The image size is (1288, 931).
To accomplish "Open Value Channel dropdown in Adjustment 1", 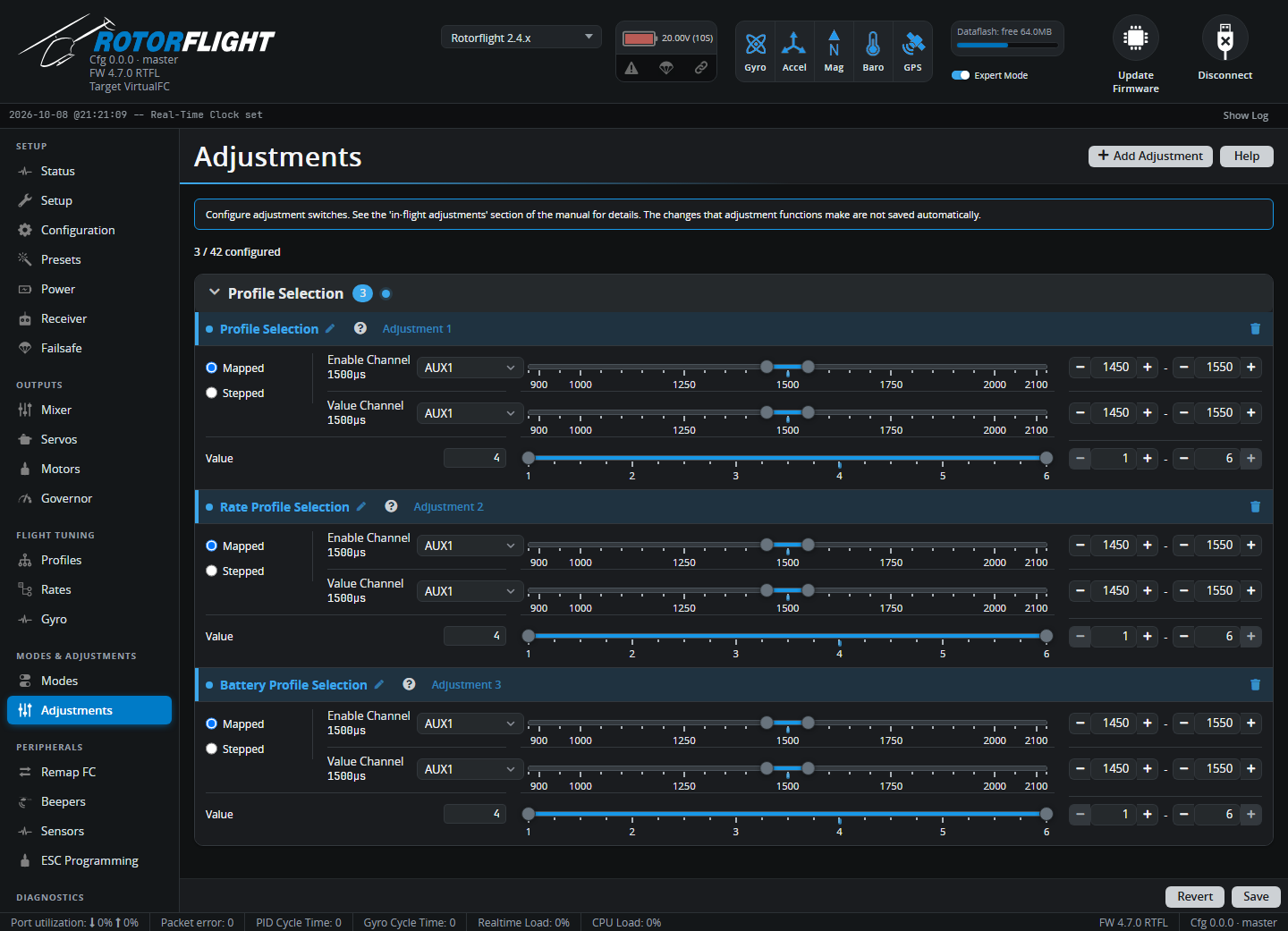I will [470, 413].
